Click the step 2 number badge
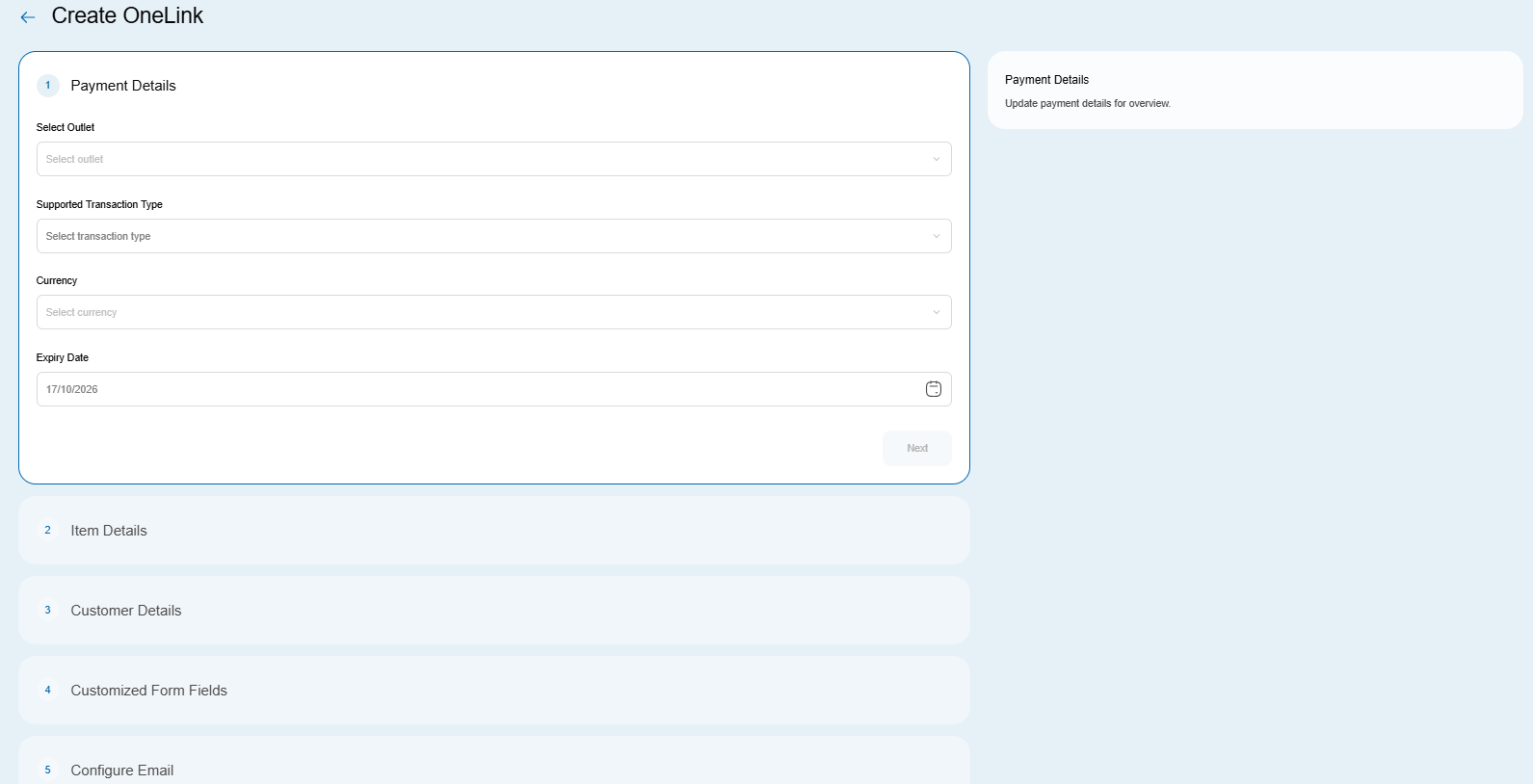 [x=48, y=531]
